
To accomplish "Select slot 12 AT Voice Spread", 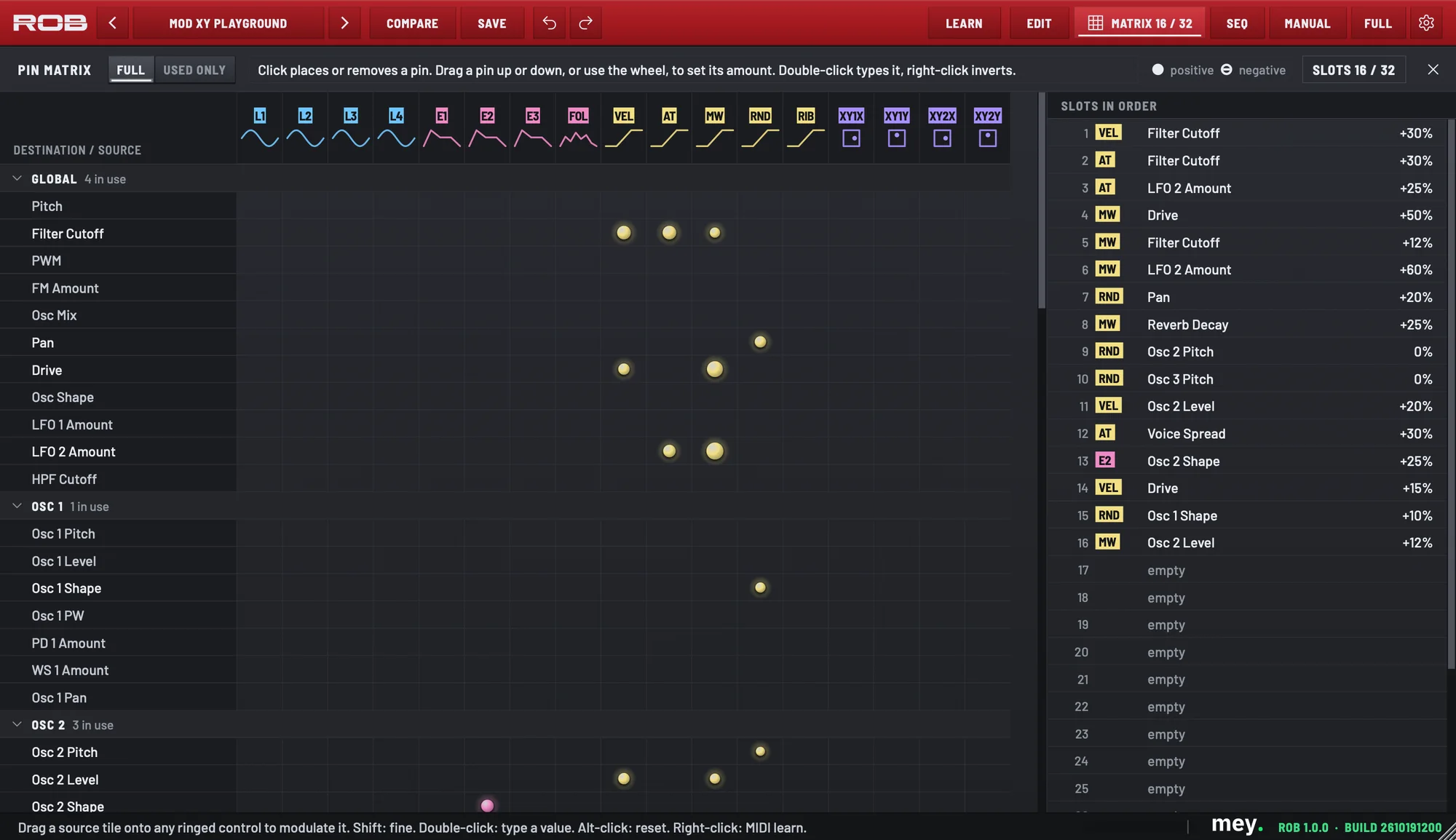I will (1247, 434).
